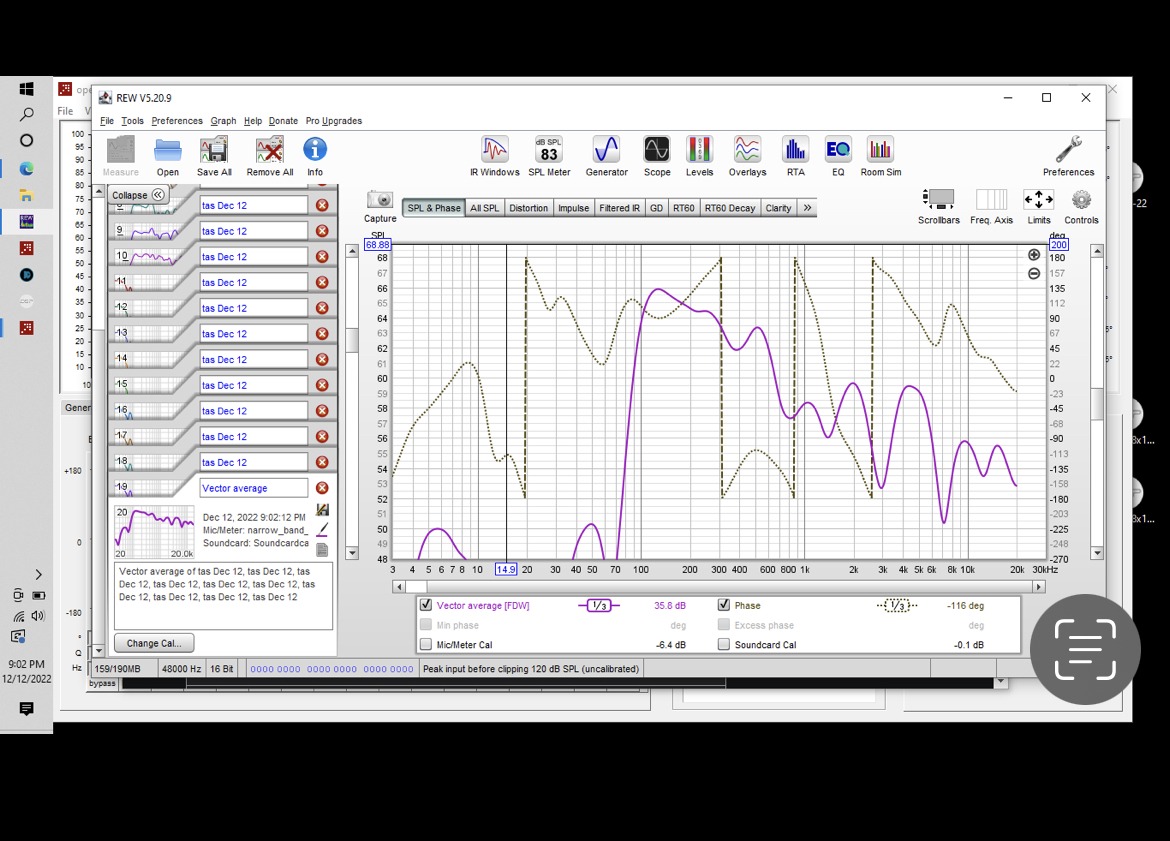Zoom in with the plus magnifier icon
Viewport: 1170px width, 841px height.
1033,254
